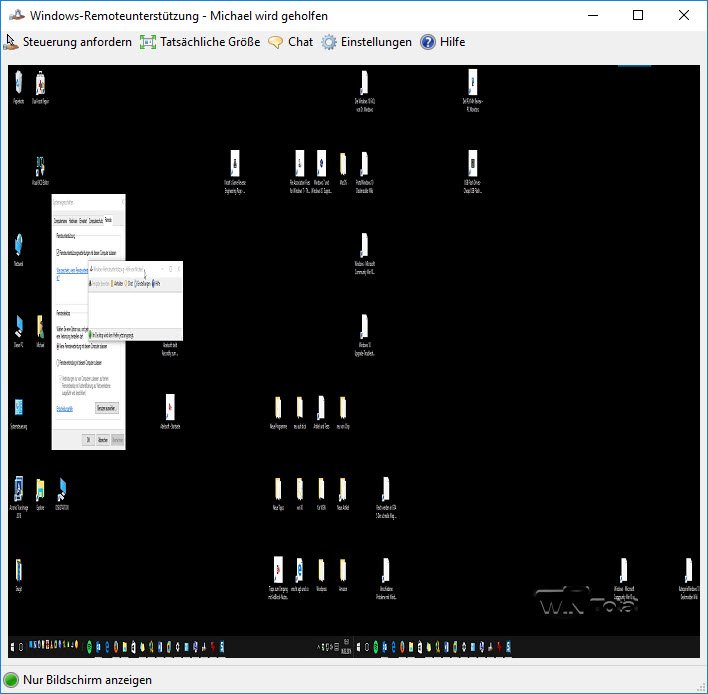The width and height of the screenshot is (708, 694).
Task: Click the Steuerung anfordern toolbar icon
Action: 11,42
